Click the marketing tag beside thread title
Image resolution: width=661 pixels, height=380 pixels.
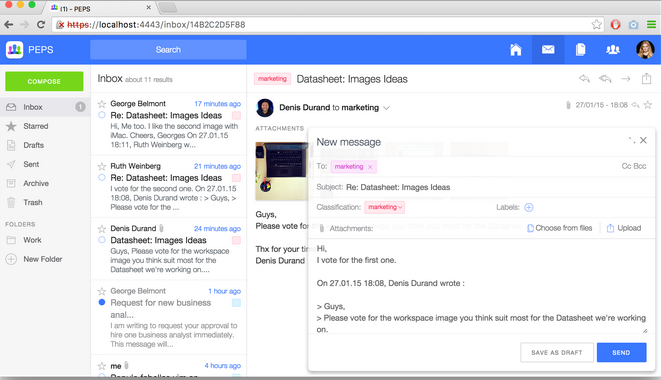(x=272, y=79)
